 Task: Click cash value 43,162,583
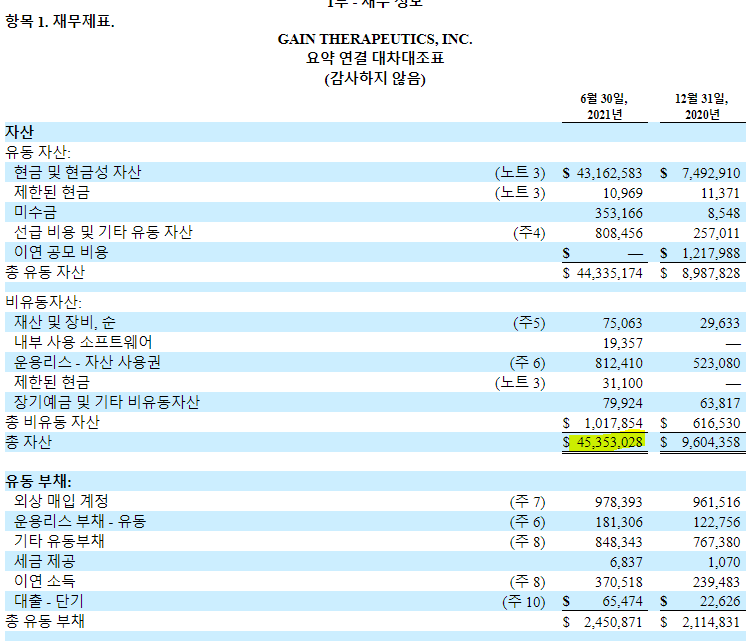[609, 173]
